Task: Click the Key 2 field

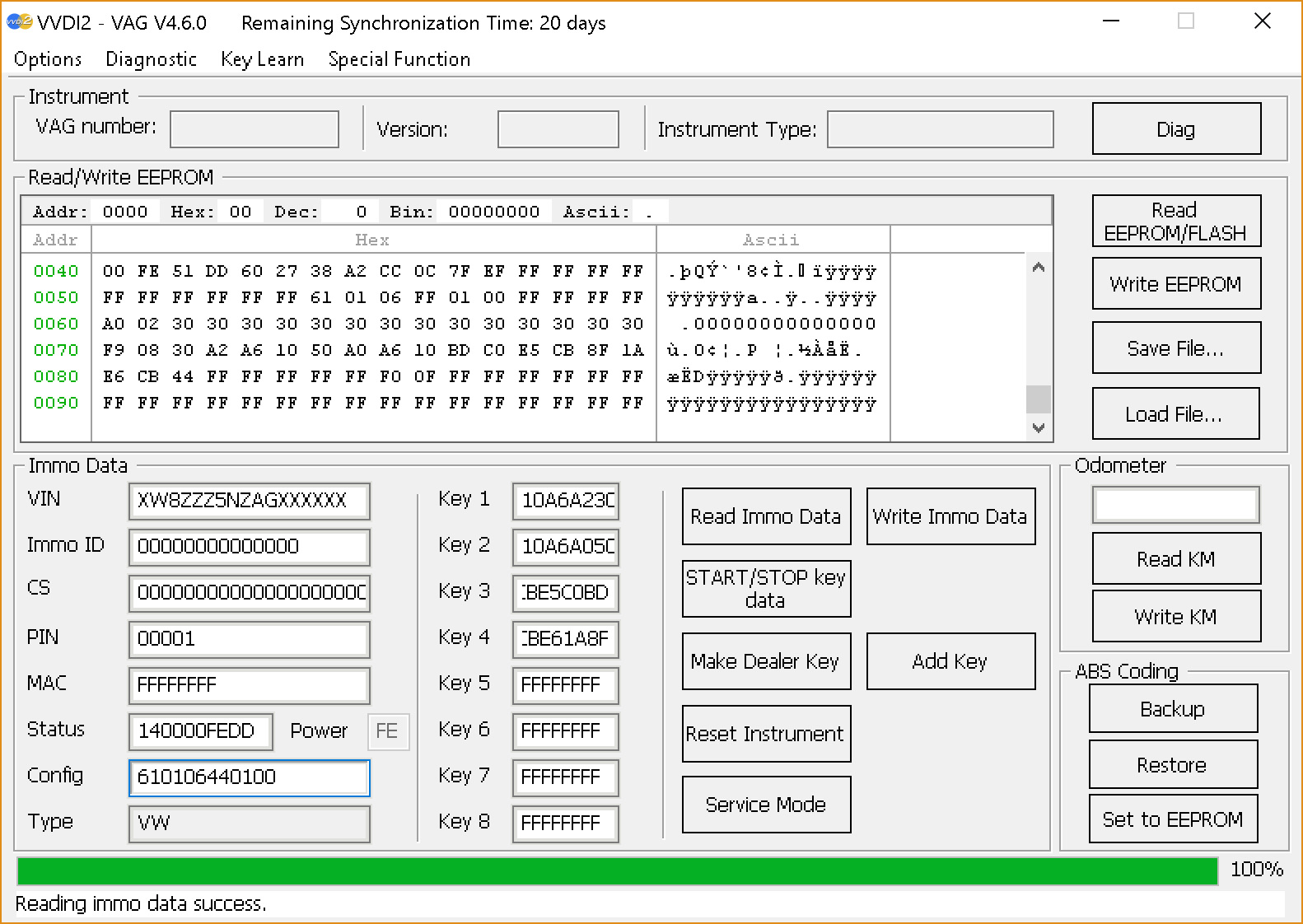Action: click(x=566, y=547)
